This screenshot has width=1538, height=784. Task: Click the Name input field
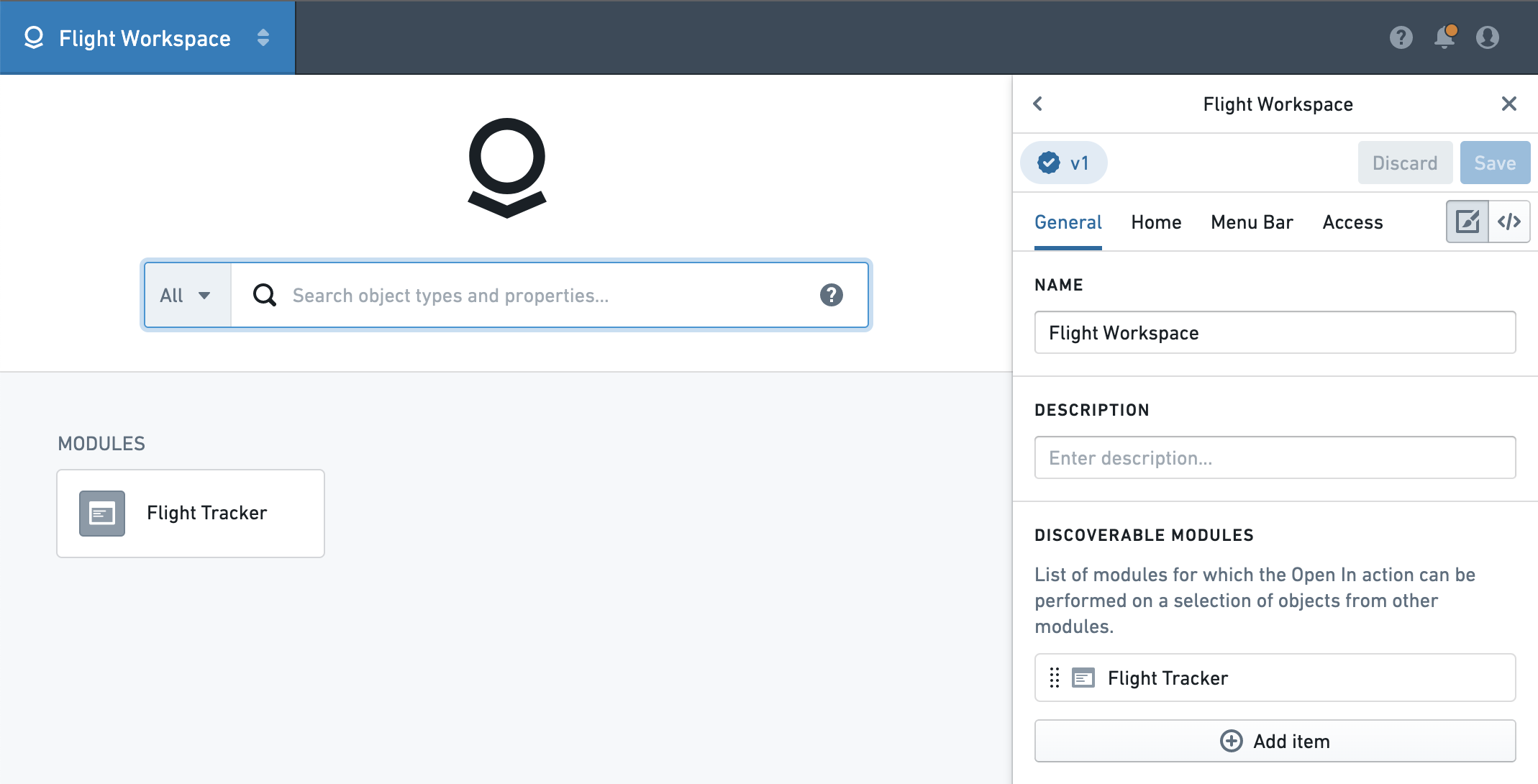[1275, 332]
